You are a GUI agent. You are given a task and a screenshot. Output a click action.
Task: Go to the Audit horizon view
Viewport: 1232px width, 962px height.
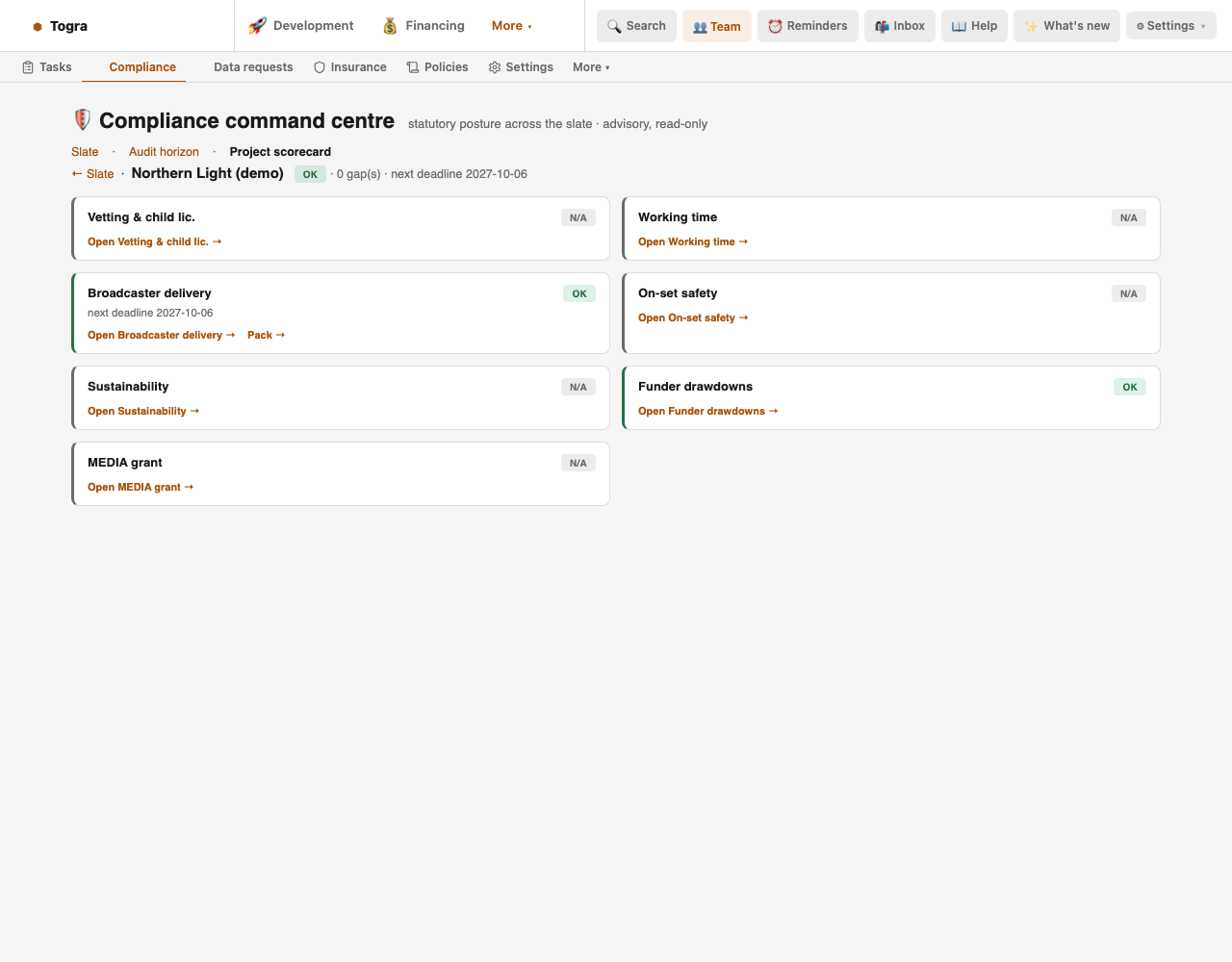[164, 152]
